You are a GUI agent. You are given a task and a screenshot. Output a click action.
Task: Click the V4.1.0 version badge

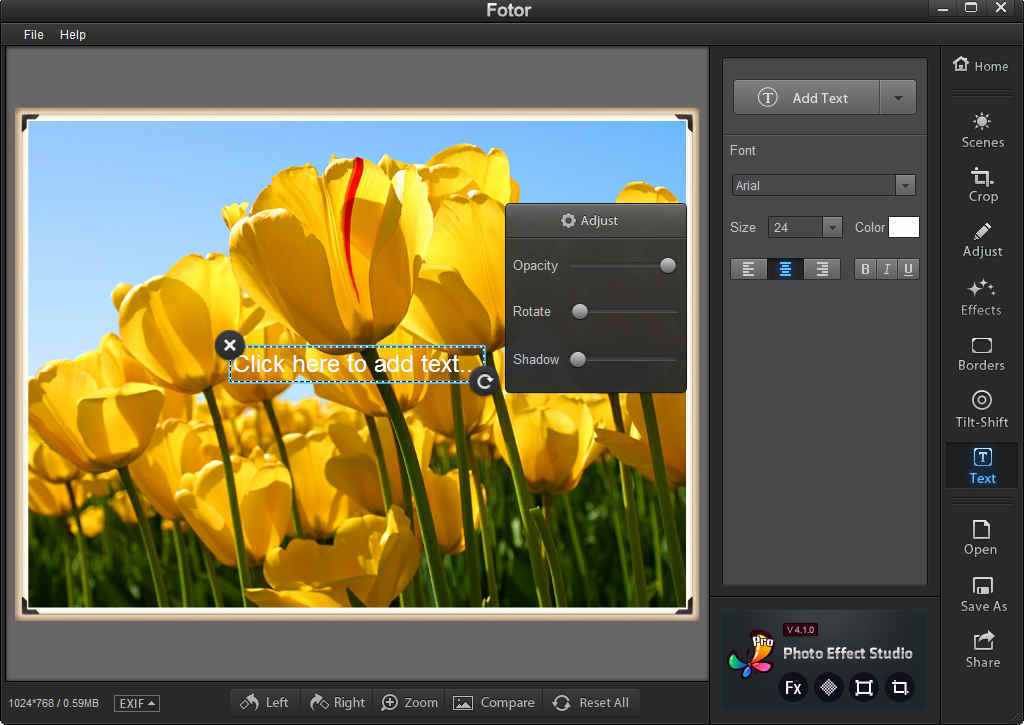(x=800, y=630)
